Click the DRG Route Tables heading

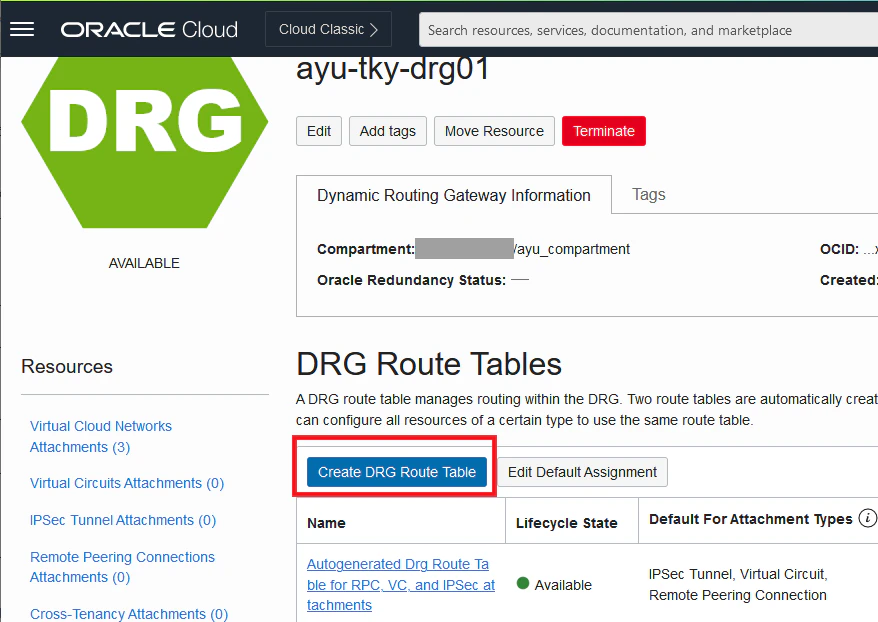point(429,364)
